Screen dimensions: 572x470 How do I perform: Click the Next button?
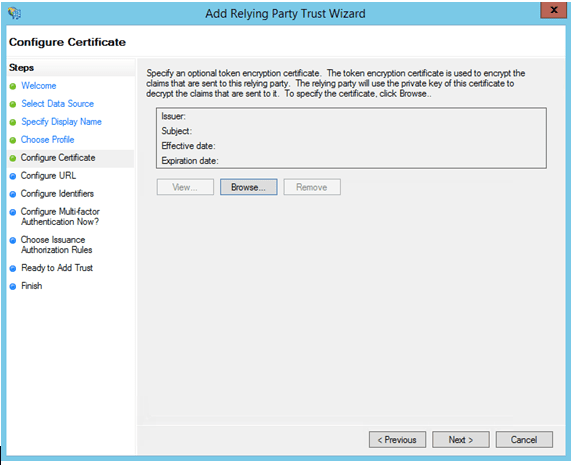click(461, 440)
